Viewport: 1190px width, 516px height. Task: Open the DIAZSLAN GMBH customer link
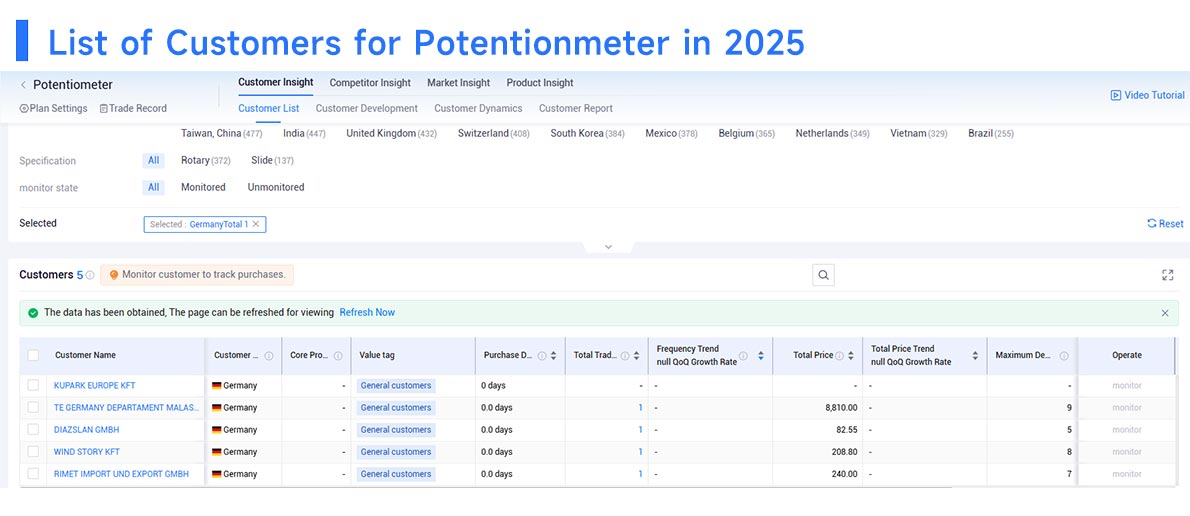point(87,429)
